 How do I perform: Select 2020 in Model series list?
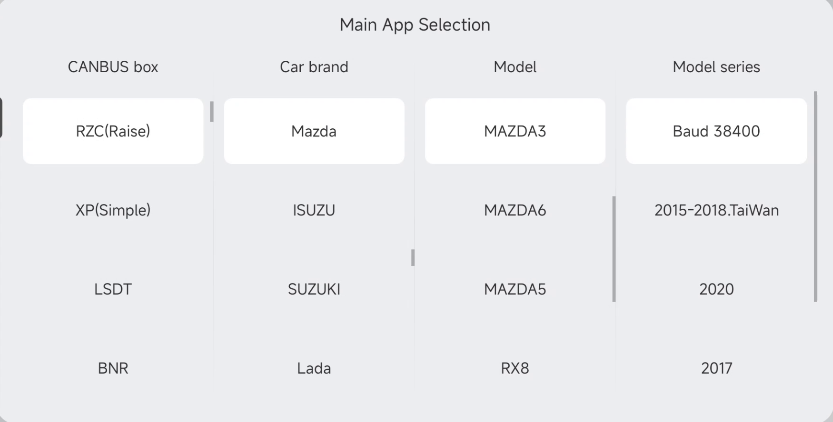pyautogui.click(x=716, y=289)
